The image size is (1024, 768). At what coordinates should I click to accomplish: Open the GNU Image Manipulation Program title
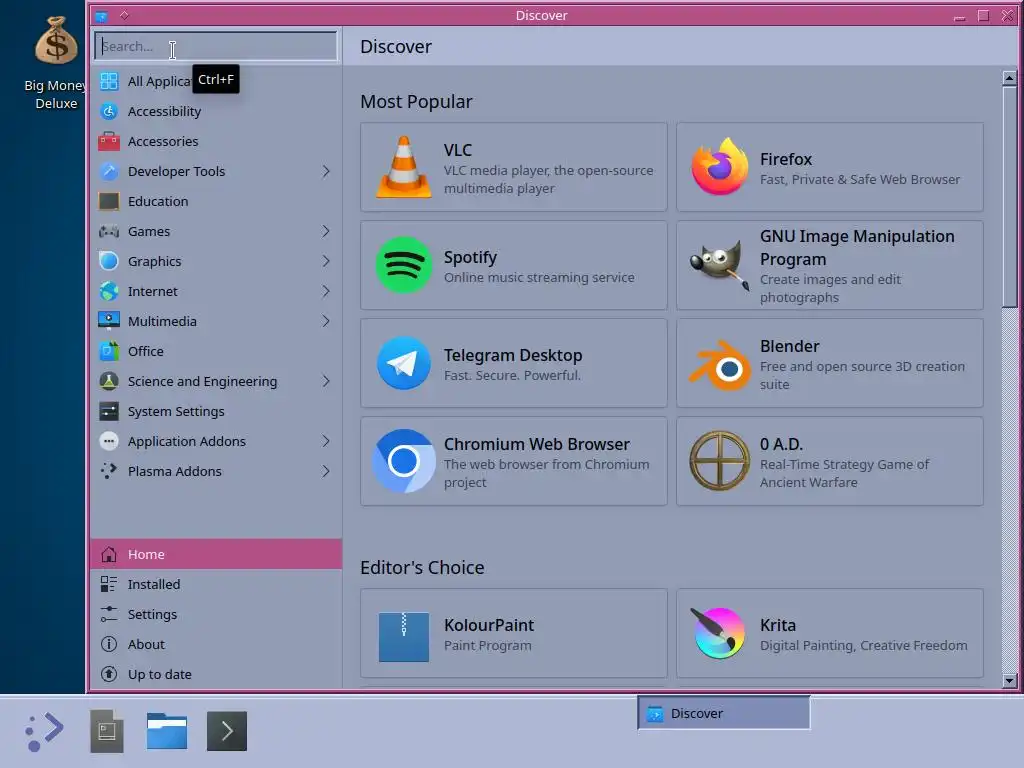click(857, 248)
